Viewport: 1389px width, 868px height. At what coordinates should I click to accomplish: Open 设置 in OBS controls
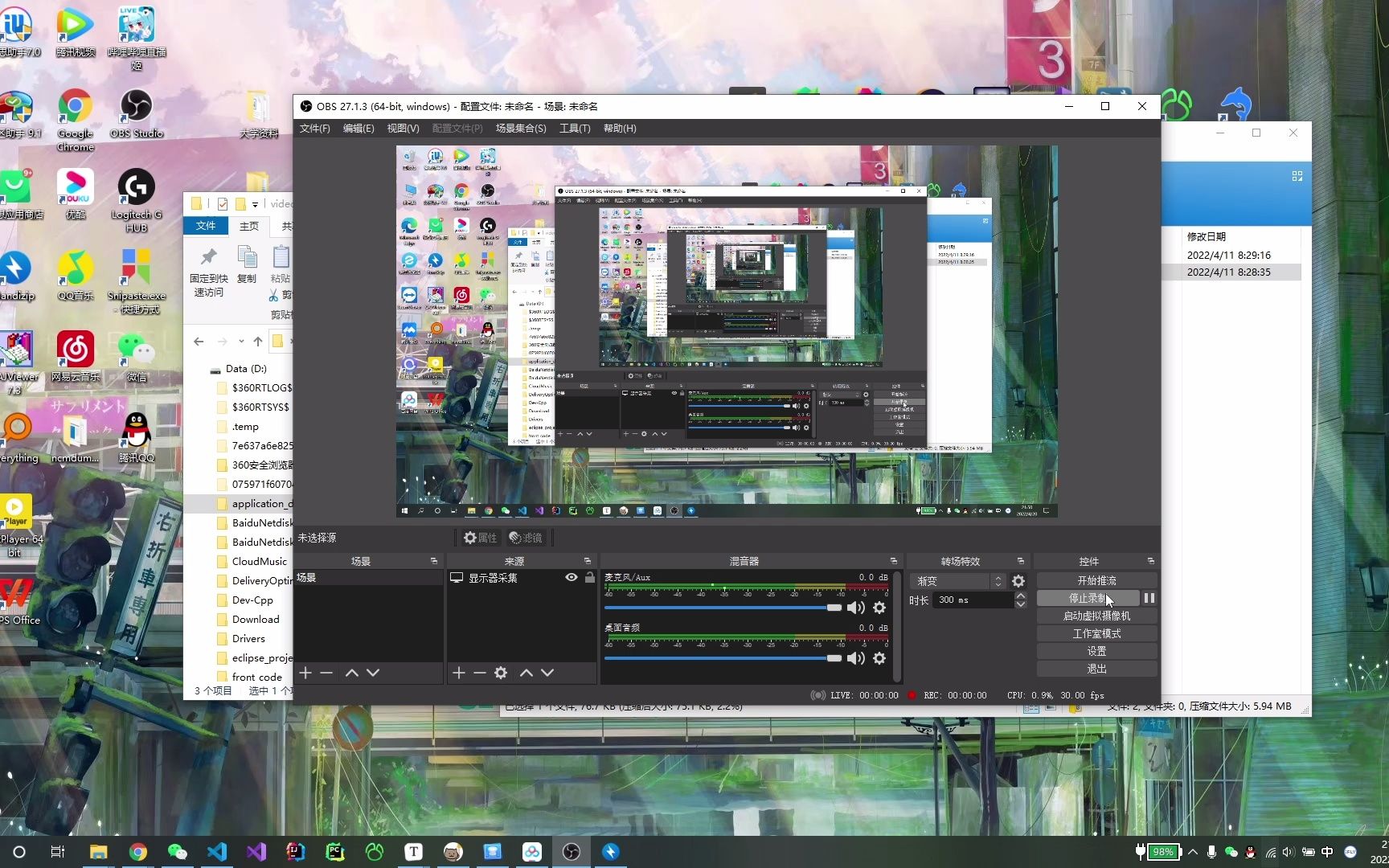[1096, 651]
